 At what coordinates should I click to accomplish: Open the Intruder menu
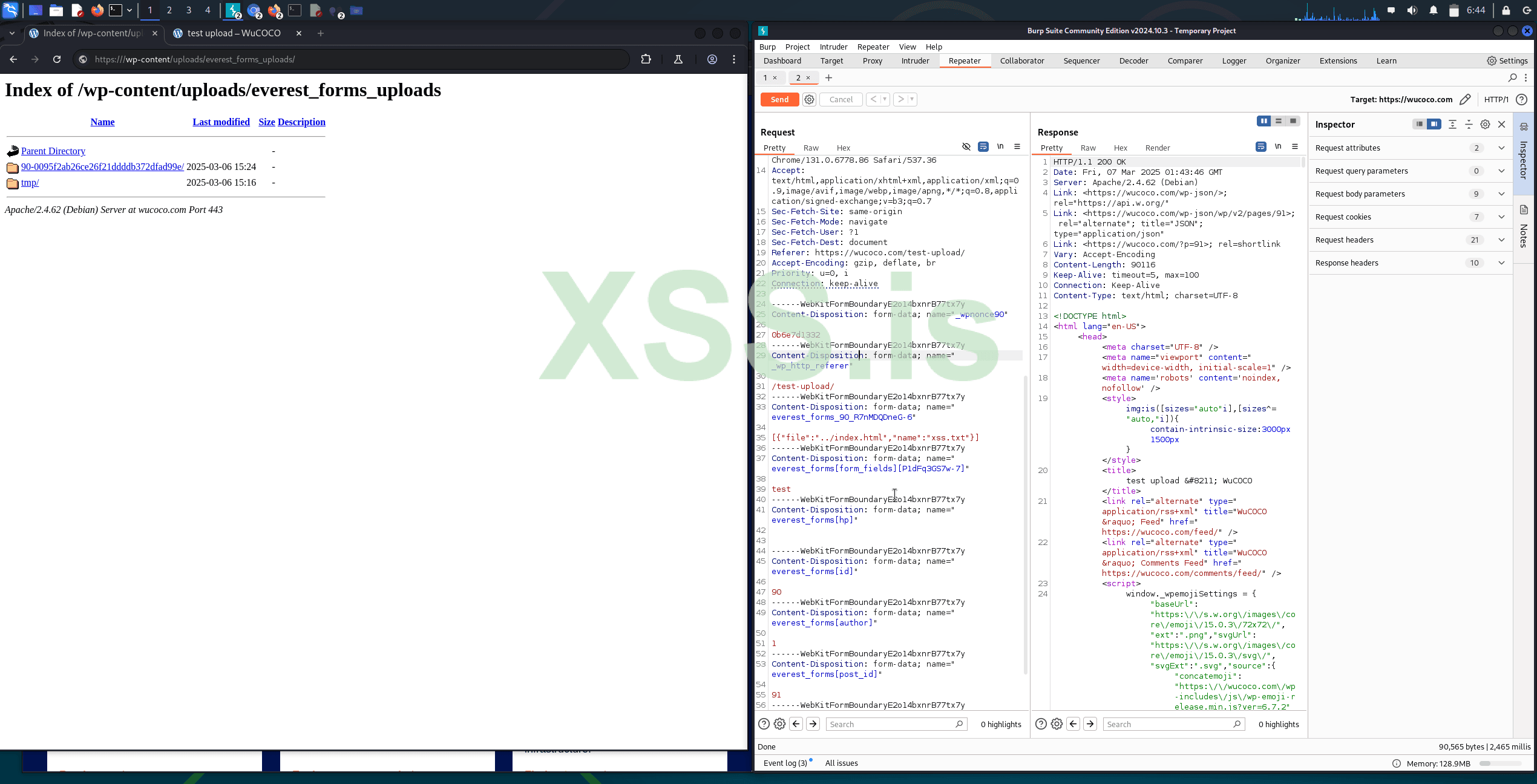click(833, 47)
